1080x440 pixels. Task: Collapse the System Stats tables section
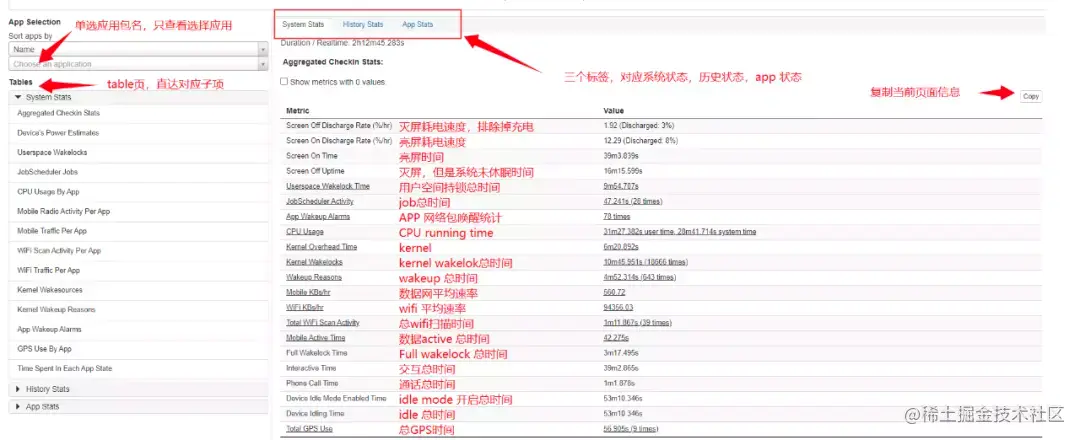[138, 97]
